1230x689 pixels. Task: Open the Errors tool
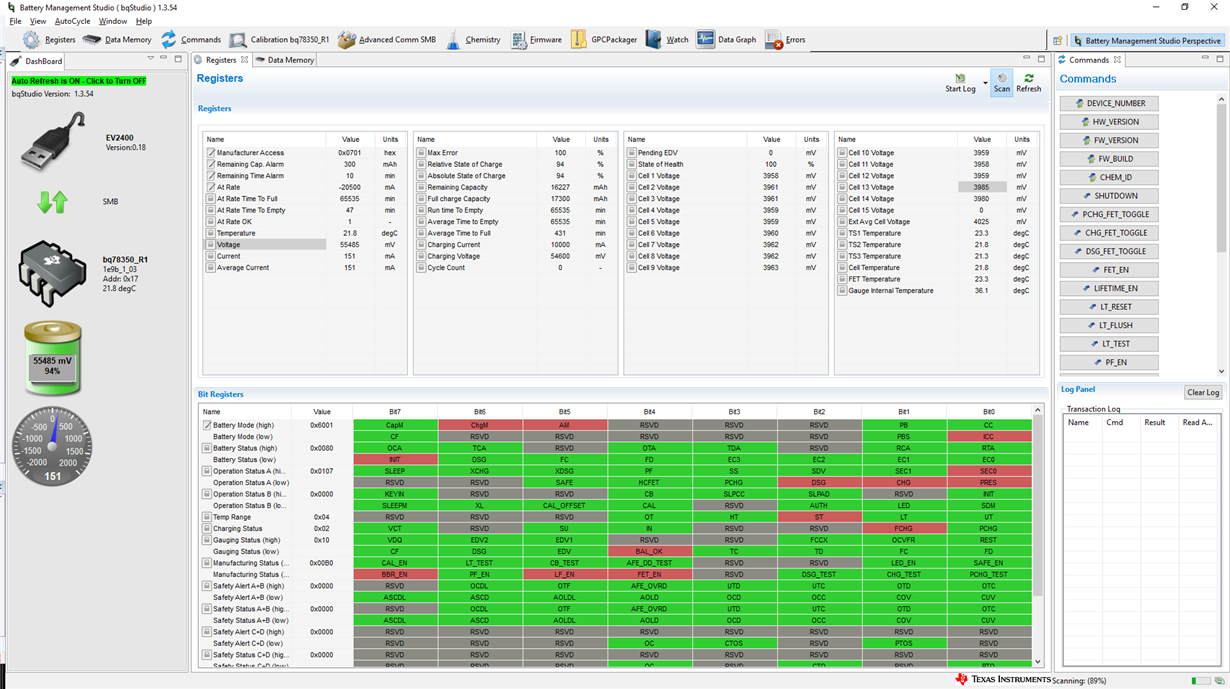[x=785, y=40]
